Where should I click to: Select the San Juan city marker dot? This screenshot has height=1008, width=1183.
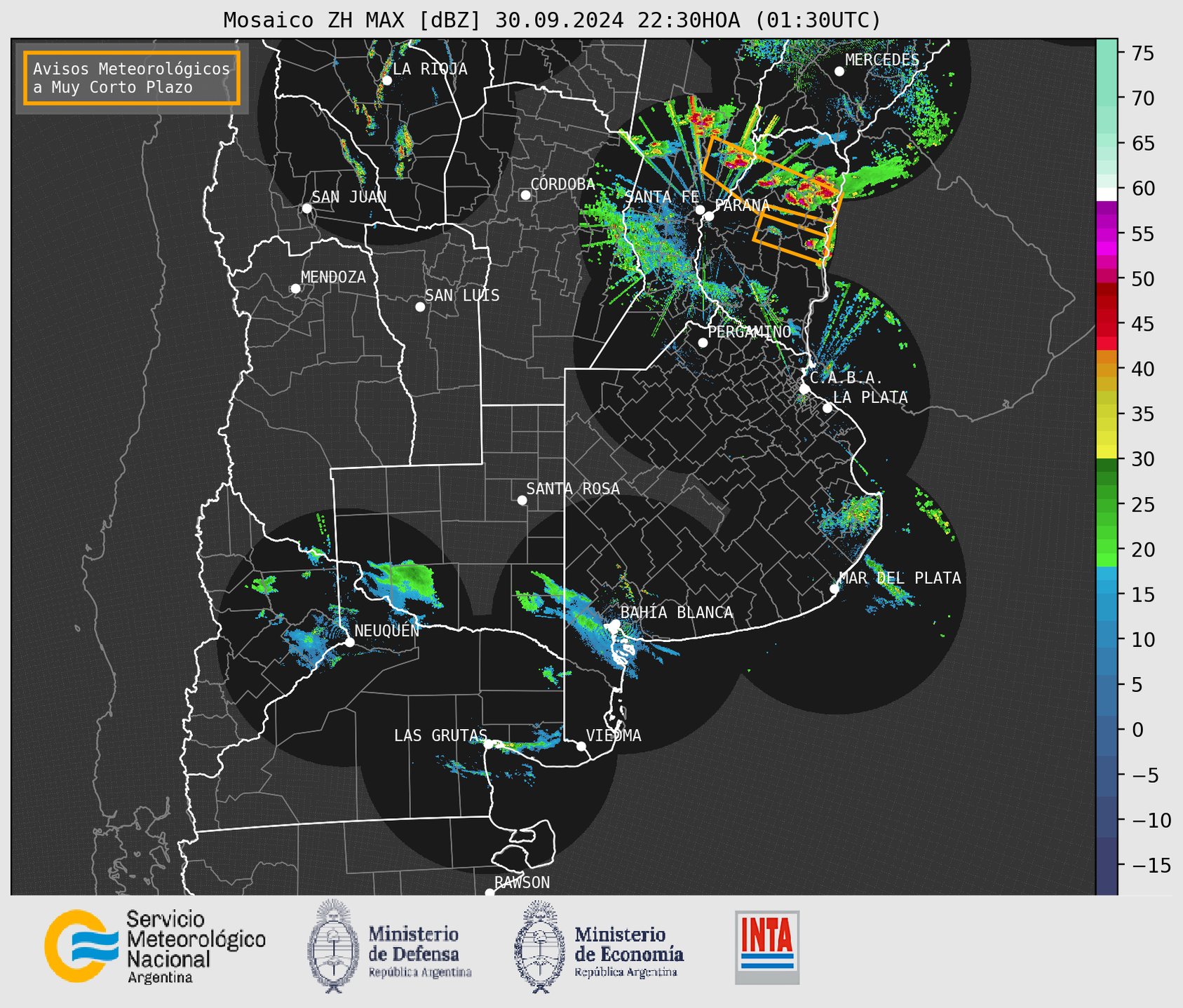pyautogui.click(x=306, y=208)
